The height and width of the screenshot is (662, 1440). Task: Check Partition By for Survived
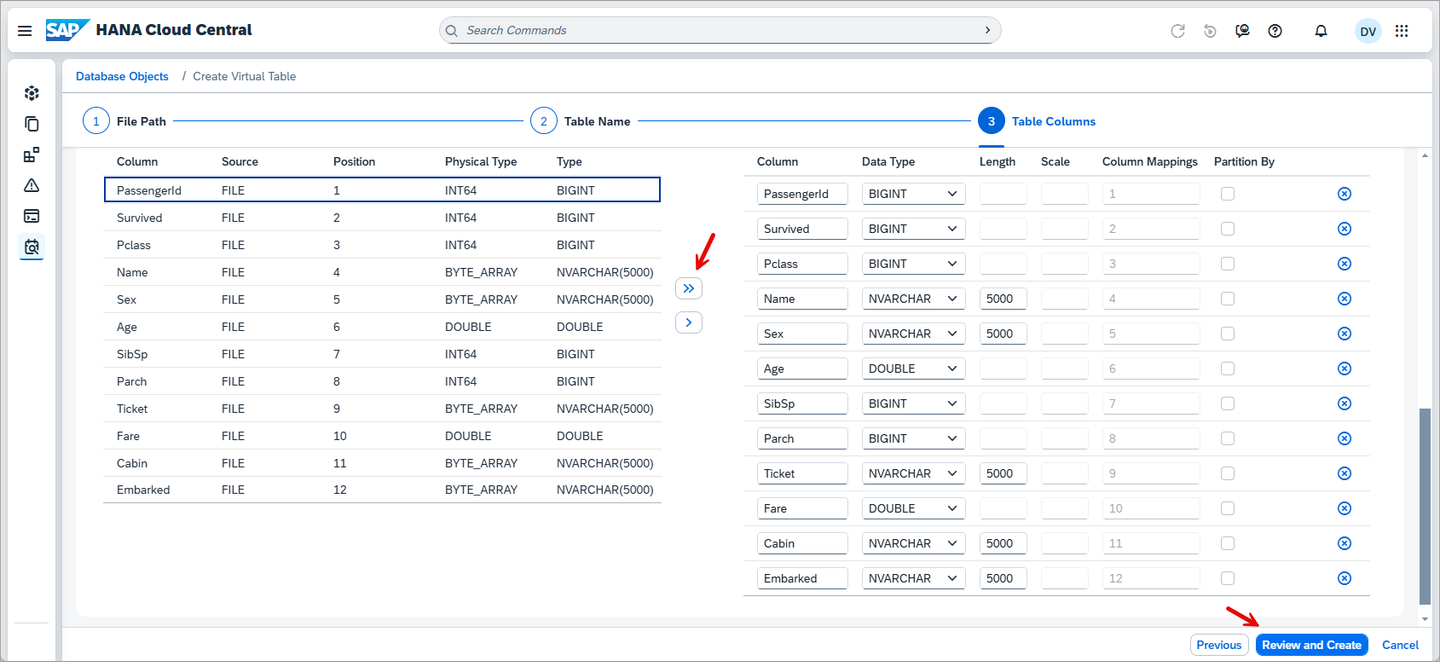(1227, 229)
